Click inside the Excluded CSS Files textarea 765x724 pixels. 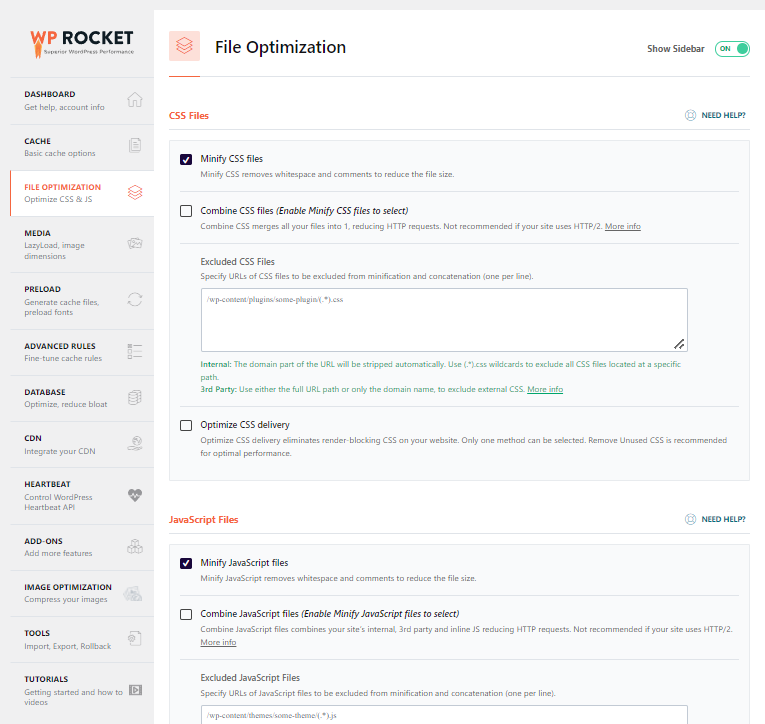444,320
